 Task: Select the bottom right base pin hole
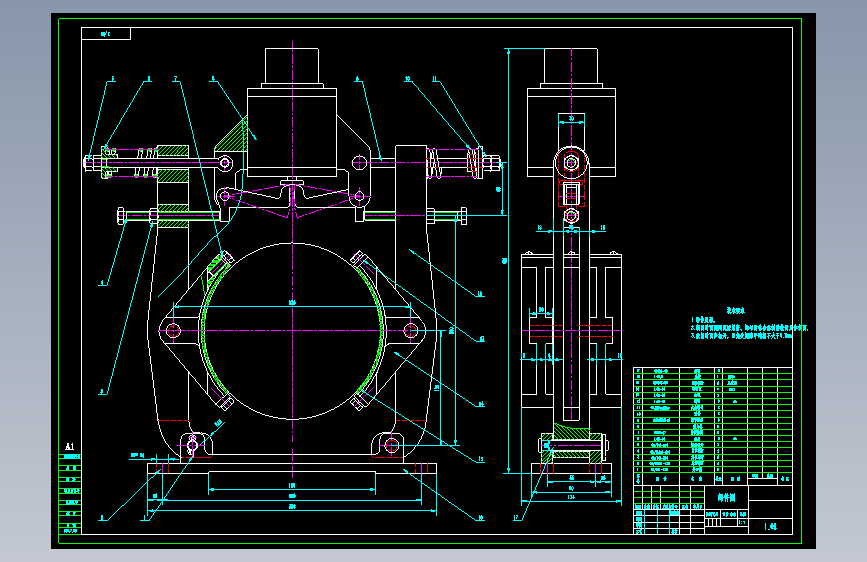tap(391, 445)
